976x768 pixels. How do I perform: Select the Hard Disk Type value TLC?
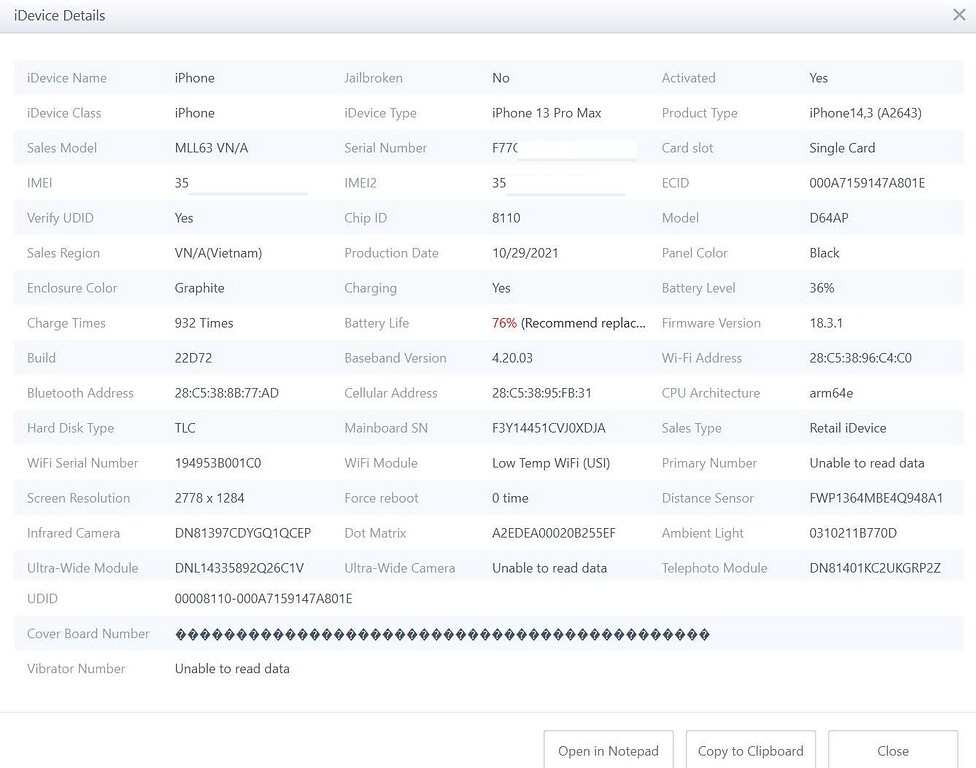tap(185, 428)
